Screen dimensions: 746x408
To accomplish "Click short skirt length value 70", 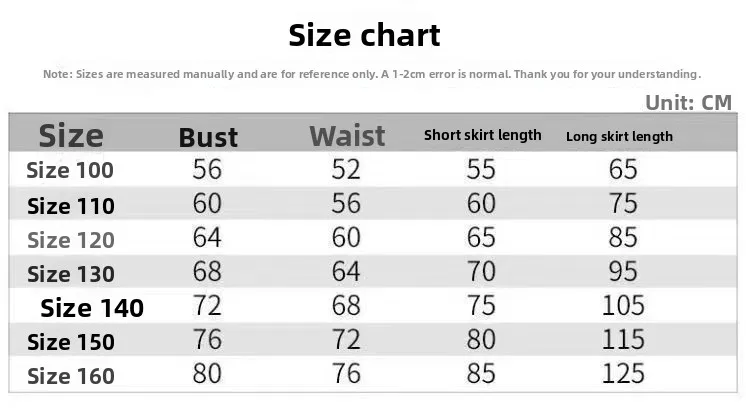I will pos(481,272).
